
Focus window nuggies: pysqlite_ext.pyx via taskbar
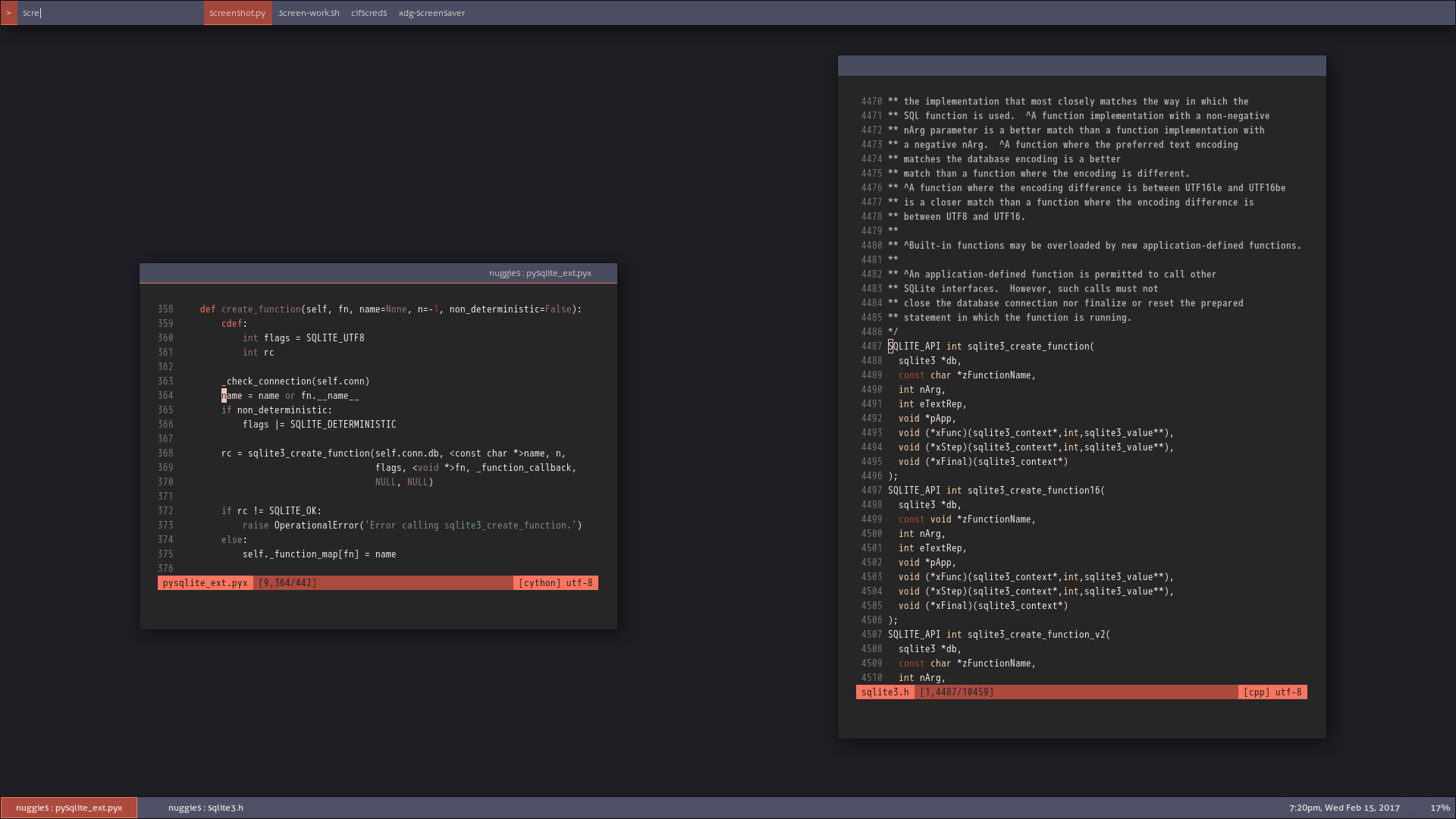[x=68, y=808]
